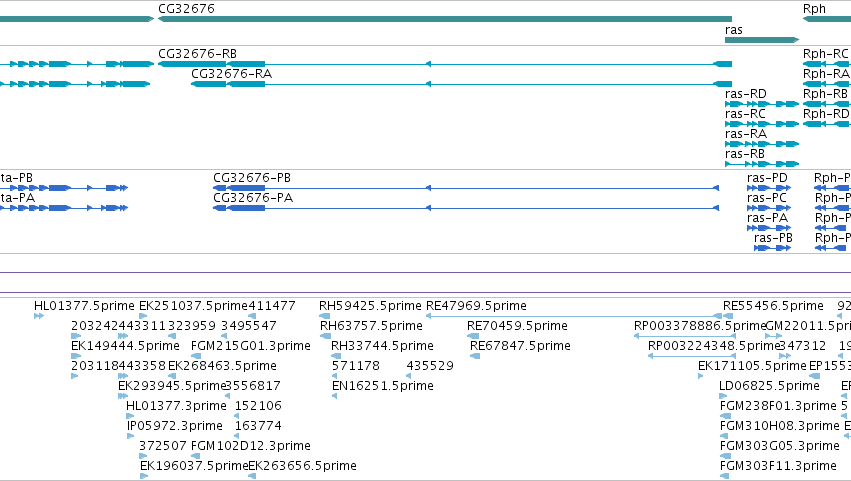Viewport: 851px width, 481px height.
Task: Click EST RH33744.5prime
Action: coord(382,346)
